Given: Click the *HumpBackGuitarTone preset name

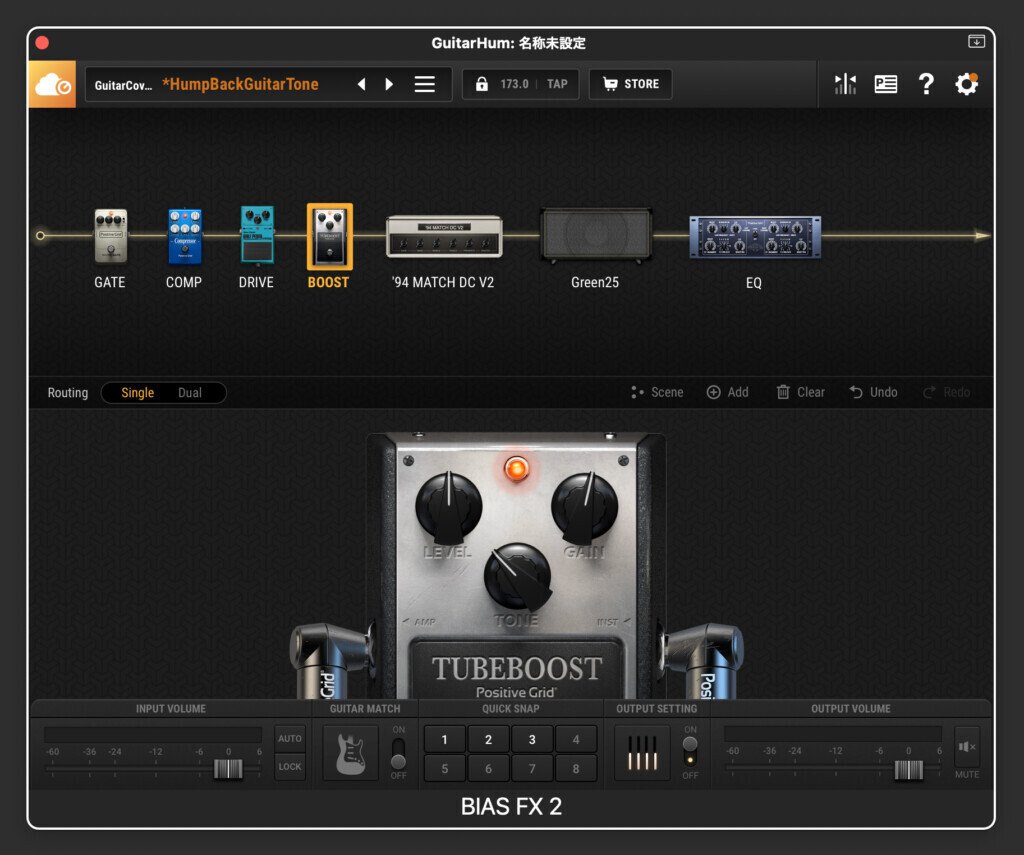Looking at the screenshot, I should tap(240, 84).
